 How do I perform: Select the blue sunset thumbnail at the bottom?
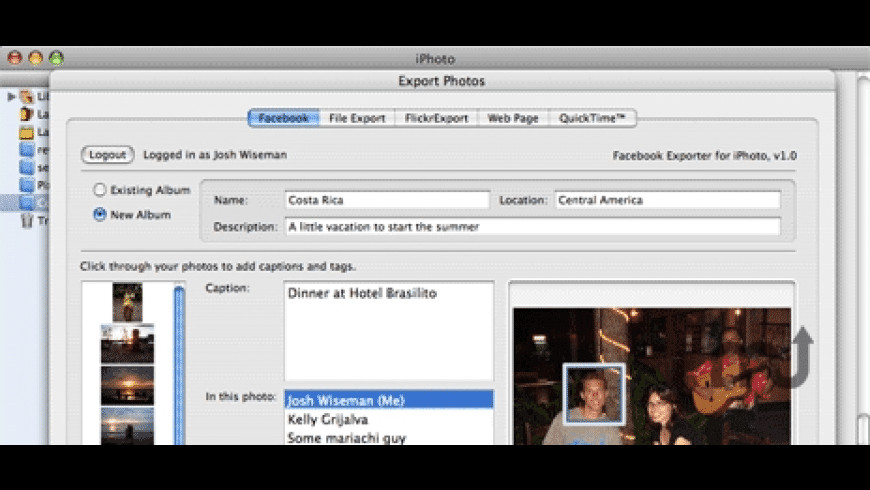click(x=127, y=426)
